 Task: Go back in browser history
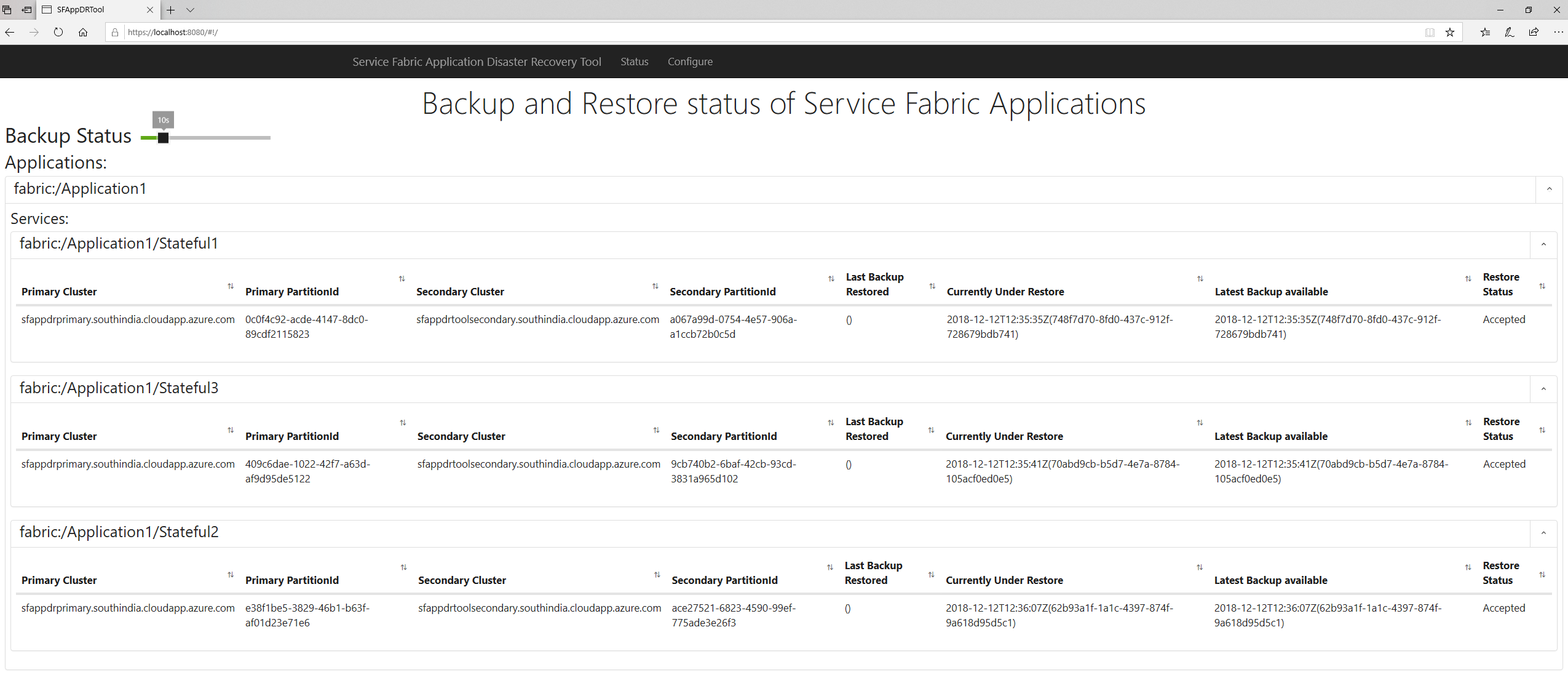tap(9, 32)
